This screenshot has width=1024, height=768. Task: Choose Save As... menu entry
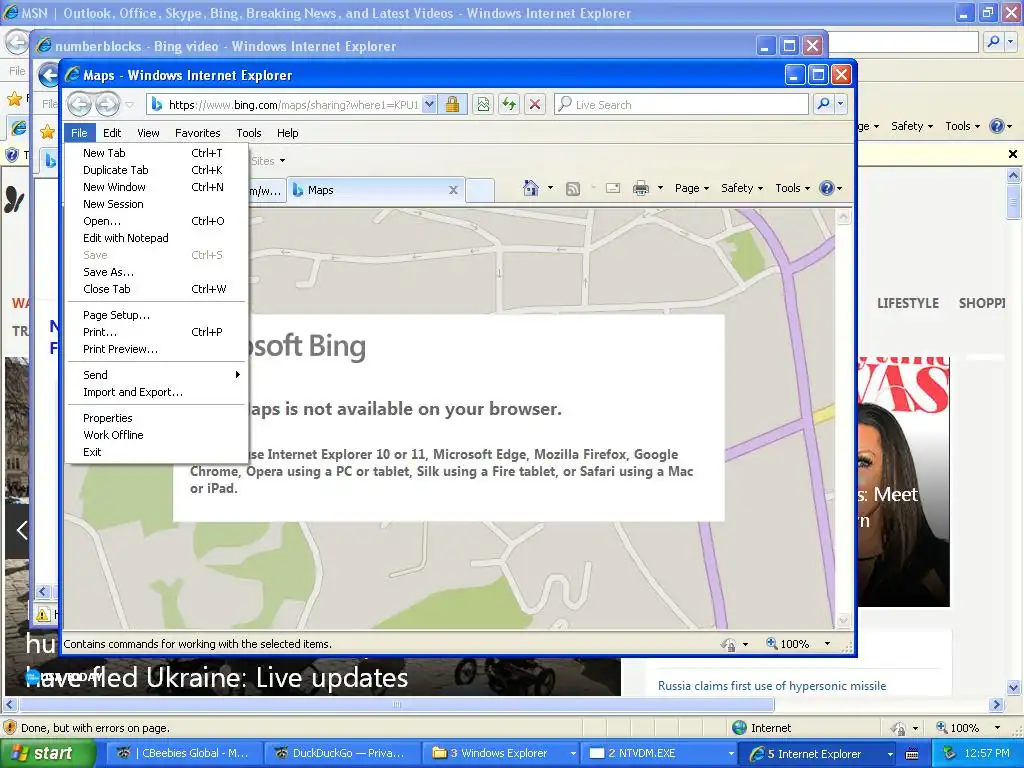coord(156,272)
